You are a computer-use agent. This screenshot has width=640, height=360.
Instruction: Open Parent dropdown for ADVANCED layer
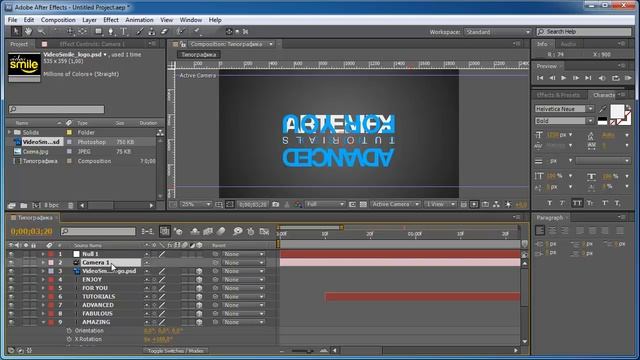pyautogui.click(x=244, y=305)
